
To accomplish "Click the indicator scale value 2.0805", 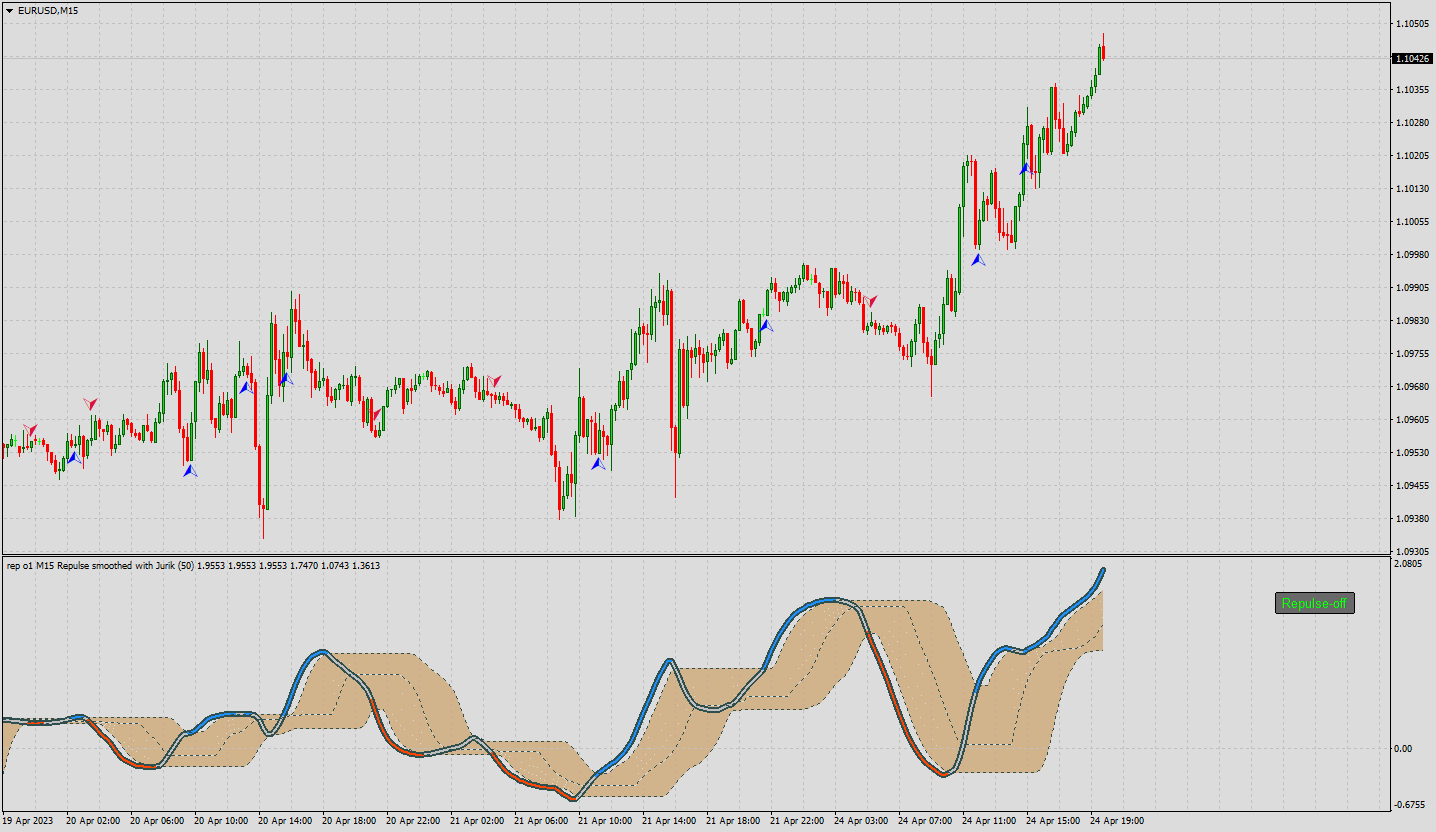I will (1408, 564).
